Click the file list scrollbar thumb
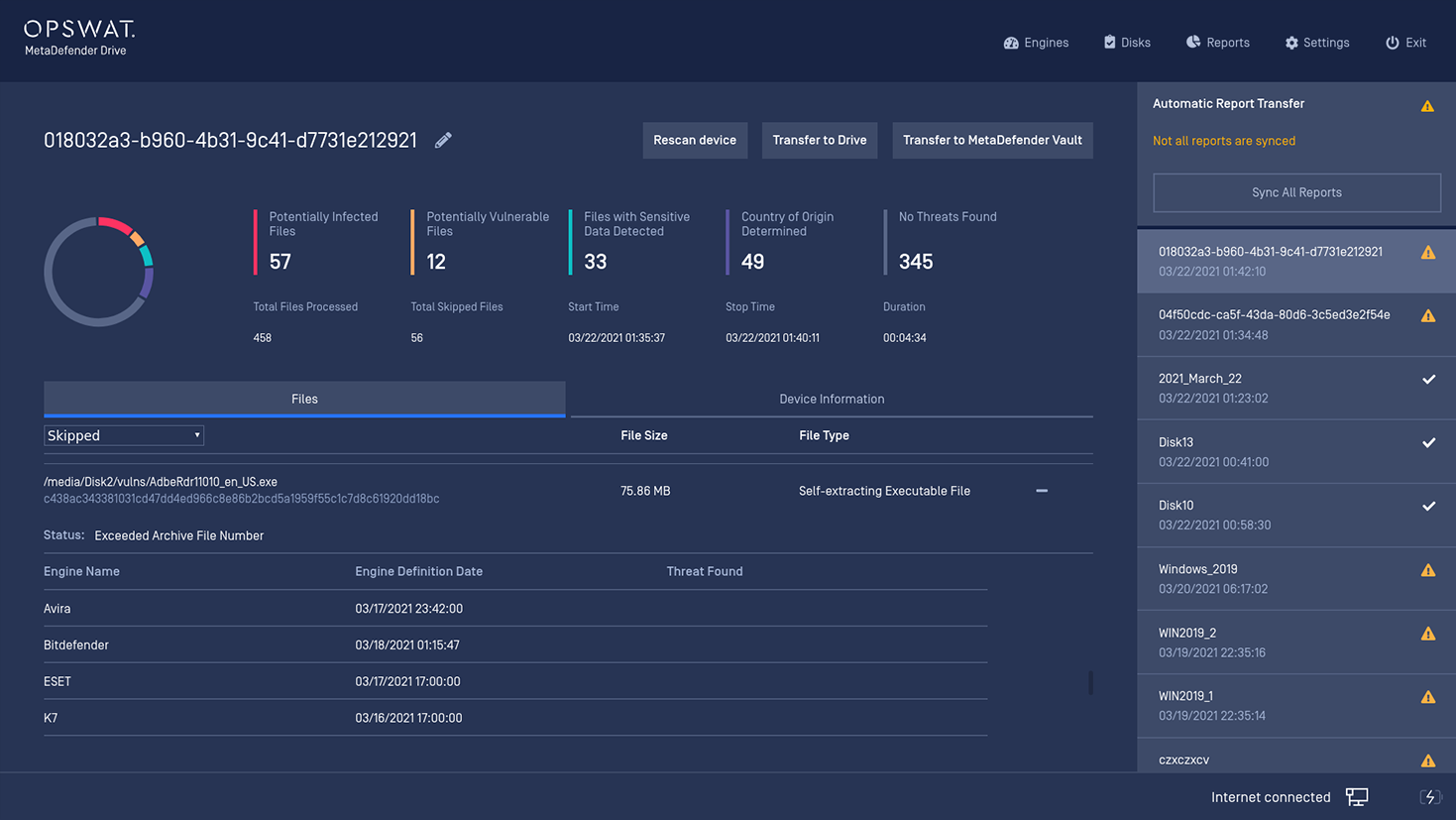1456x820 pixels. coord(1090,682)
